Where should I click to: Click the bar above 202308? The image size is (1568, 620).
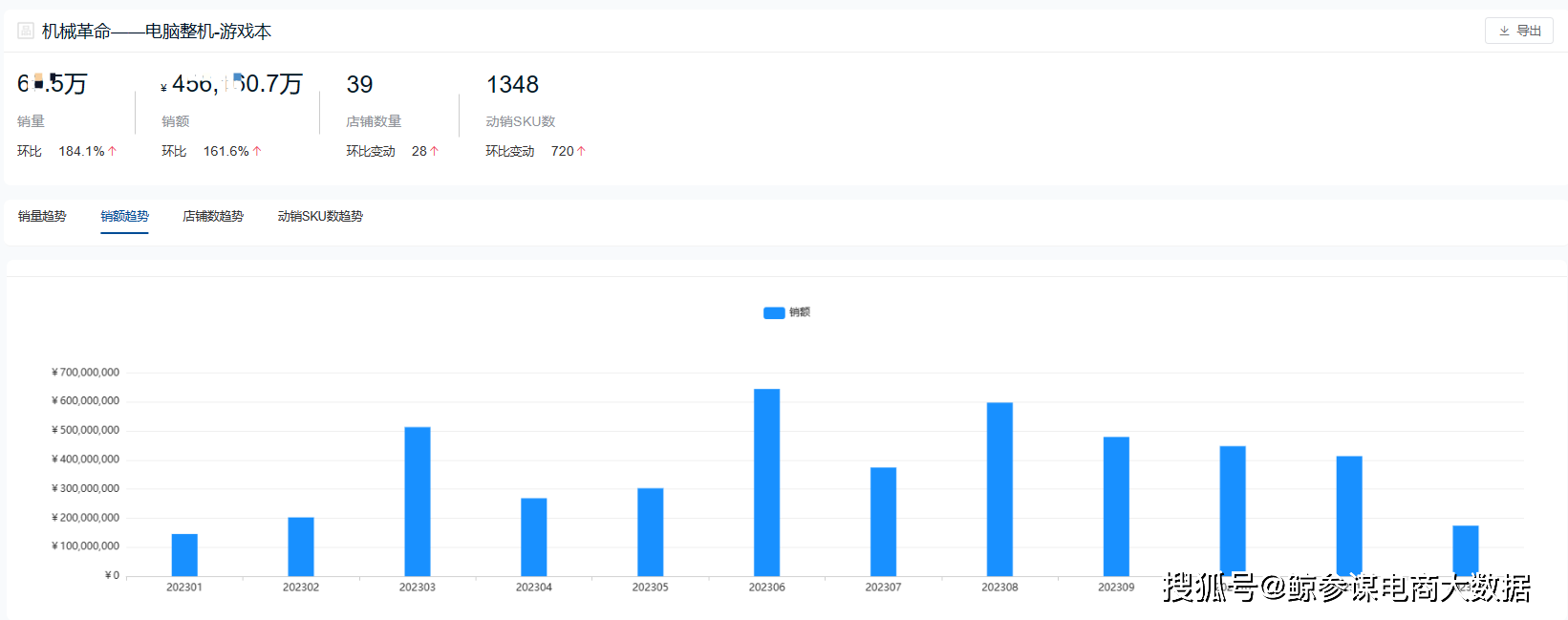click(x=1000, y=489)
